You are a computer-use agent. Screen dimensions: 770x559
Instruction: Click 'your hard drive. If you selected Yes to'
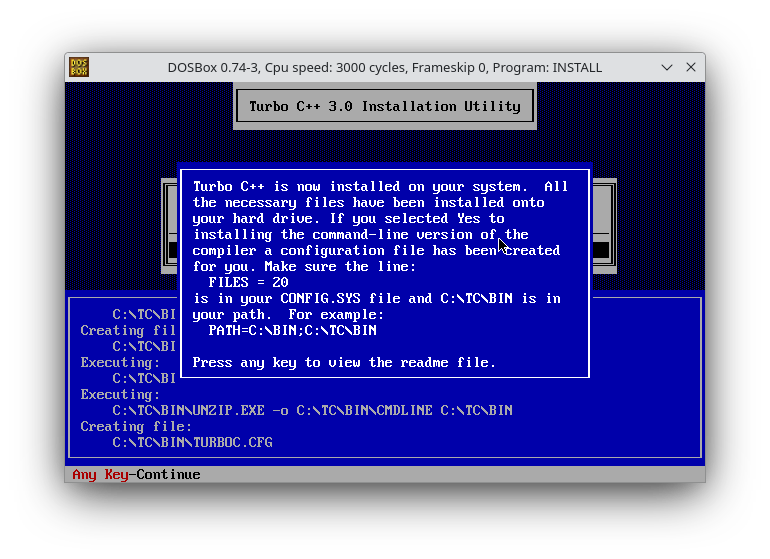click(348, 219)
